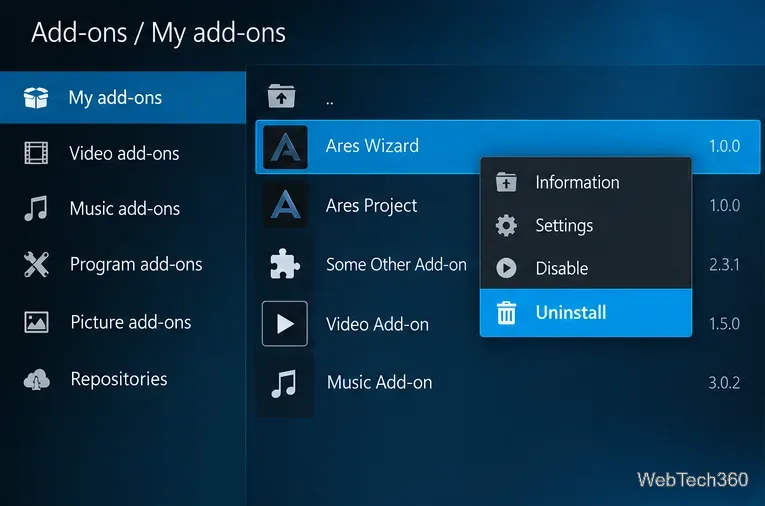
Task: Switch to Music add-ons category
Action: point(123,208)
